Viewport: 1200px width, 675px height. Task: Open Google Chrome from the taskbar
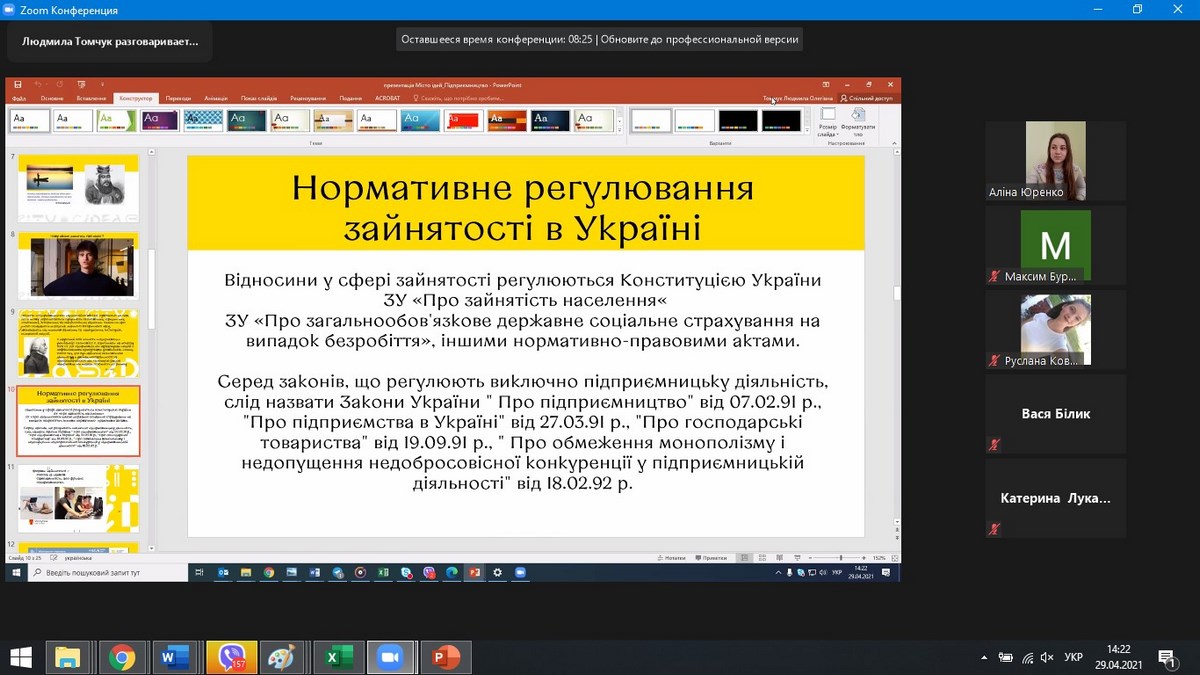123,657
